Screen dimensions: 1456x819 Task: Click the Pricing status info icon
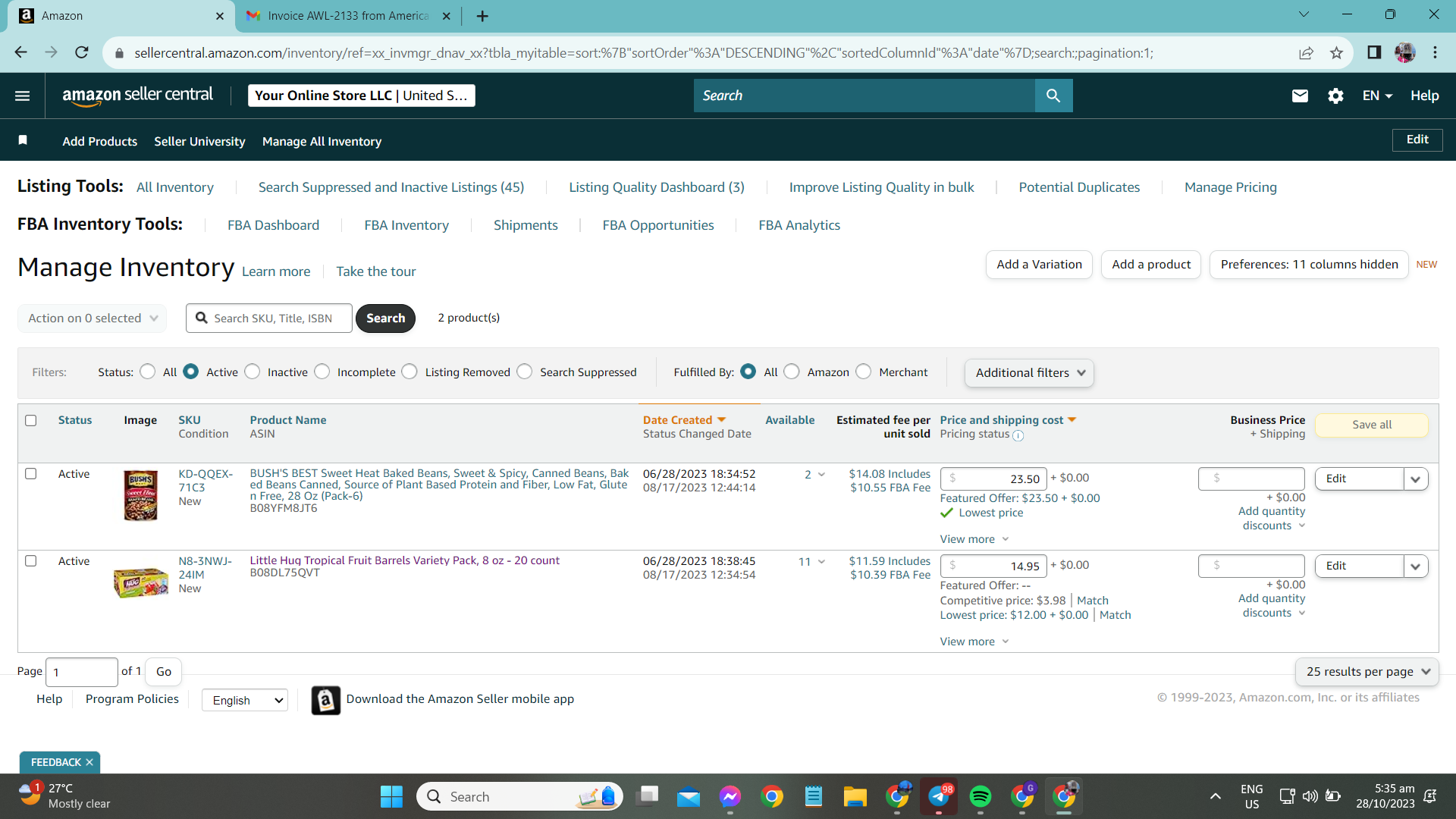tap(1018, 435)
